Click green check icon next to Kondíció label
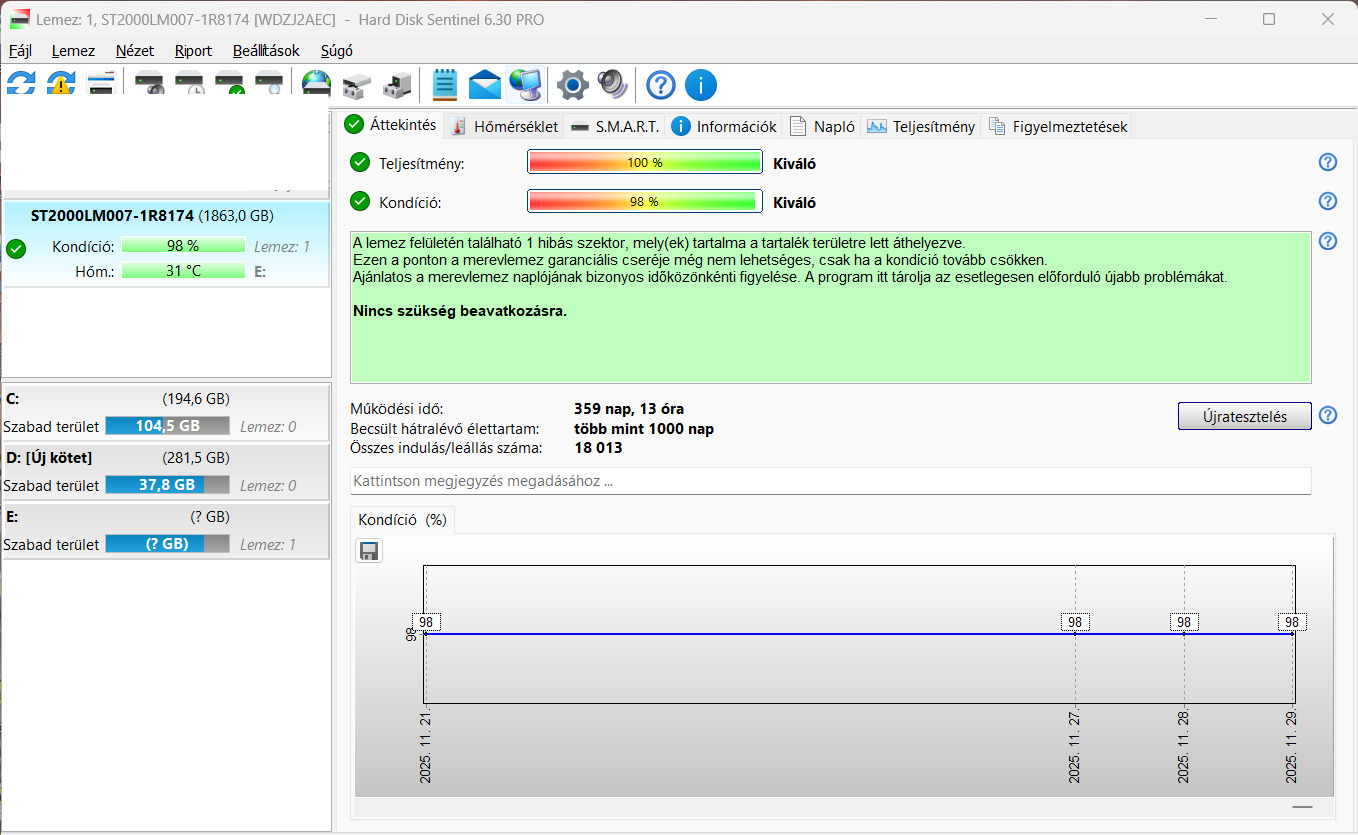Screen dimensions: 1358x835 point(360,202)
